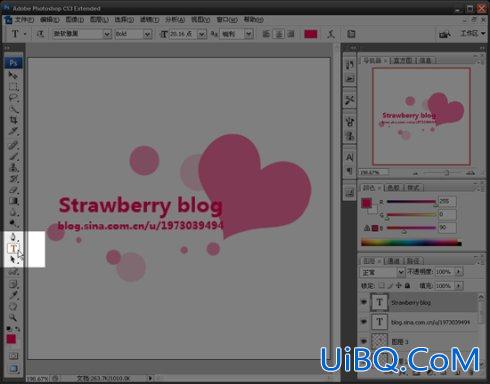Open the 工作区 workspace dropdown

click(x=473, y=34)
